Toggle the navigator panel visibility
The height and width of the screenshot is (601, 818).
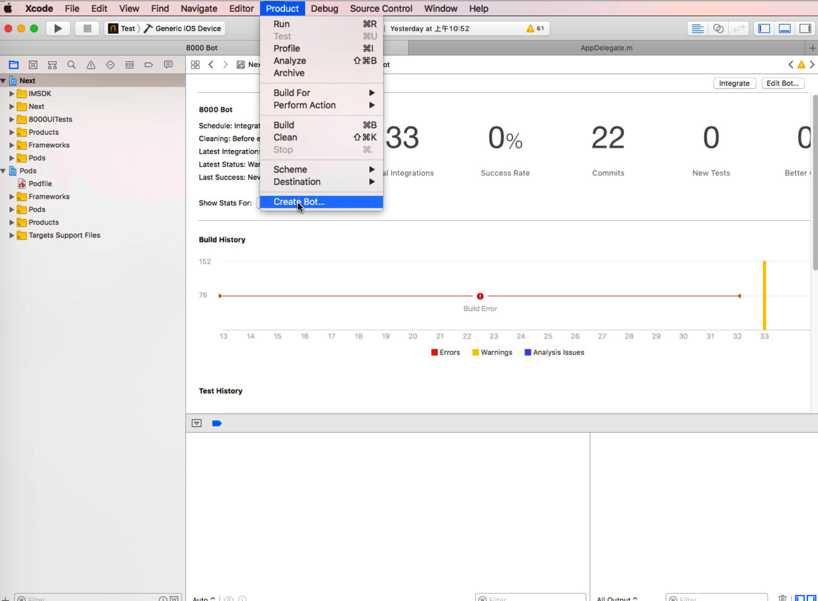[x=764, y=28]
